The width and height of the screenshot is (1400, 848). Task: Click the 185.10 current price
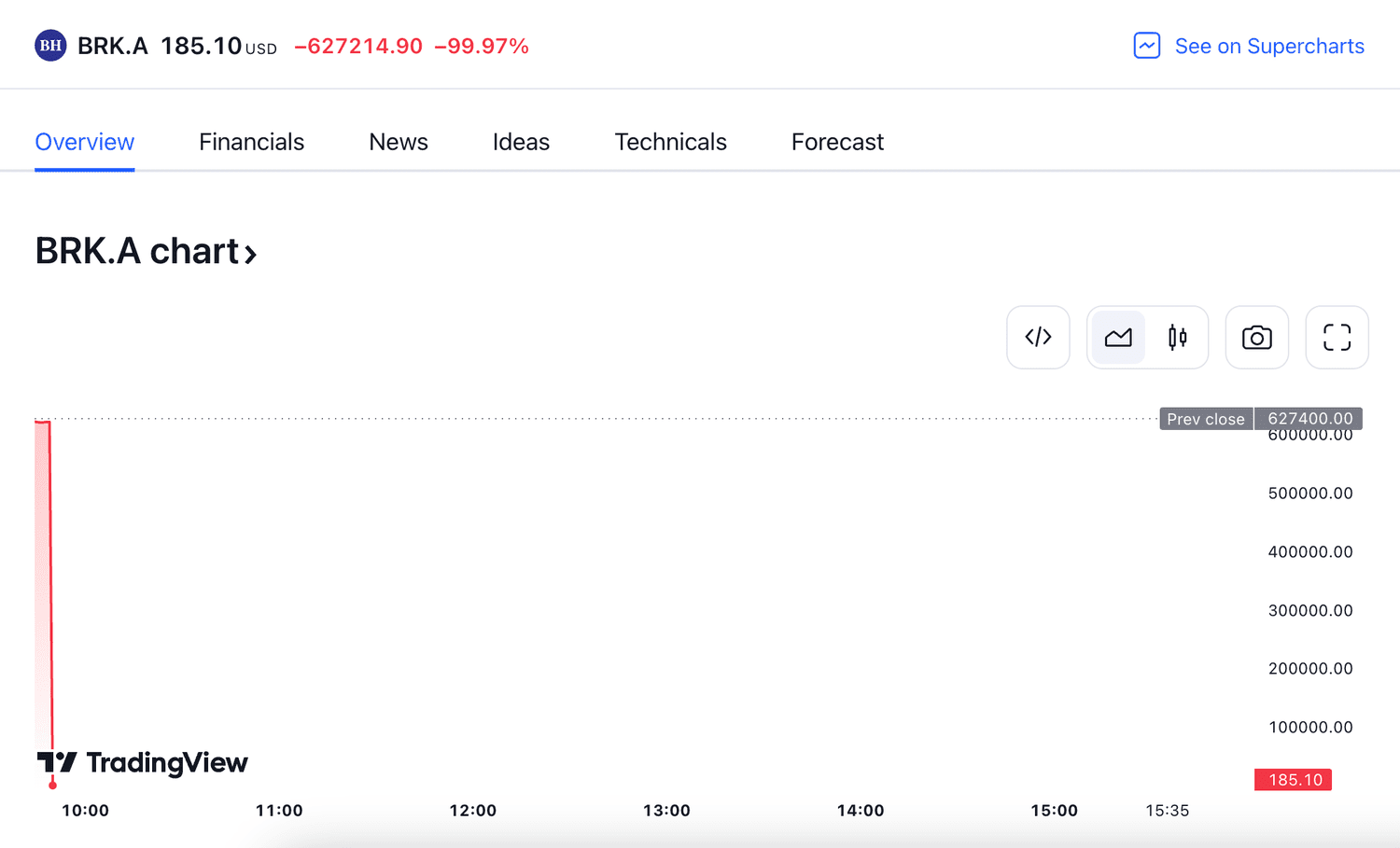201,46
